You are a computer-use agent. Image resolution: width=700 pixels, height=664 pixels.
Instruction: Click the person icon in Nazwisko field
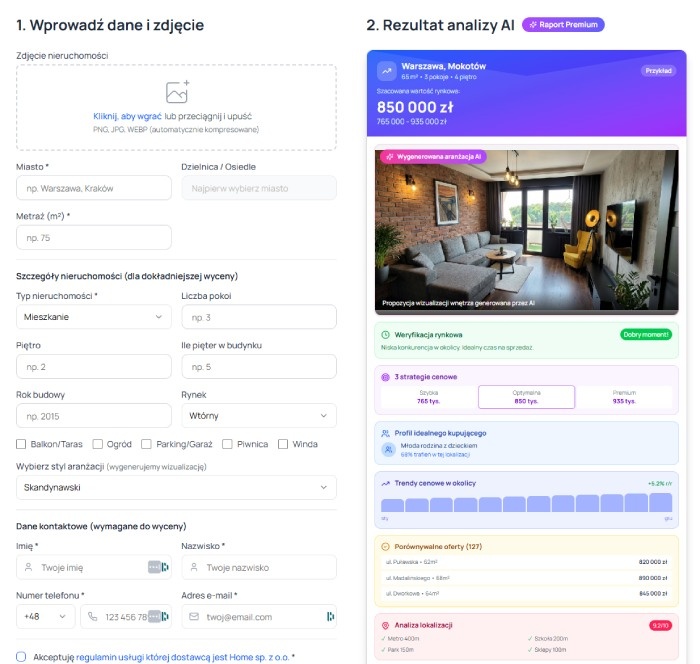[194, 567]
